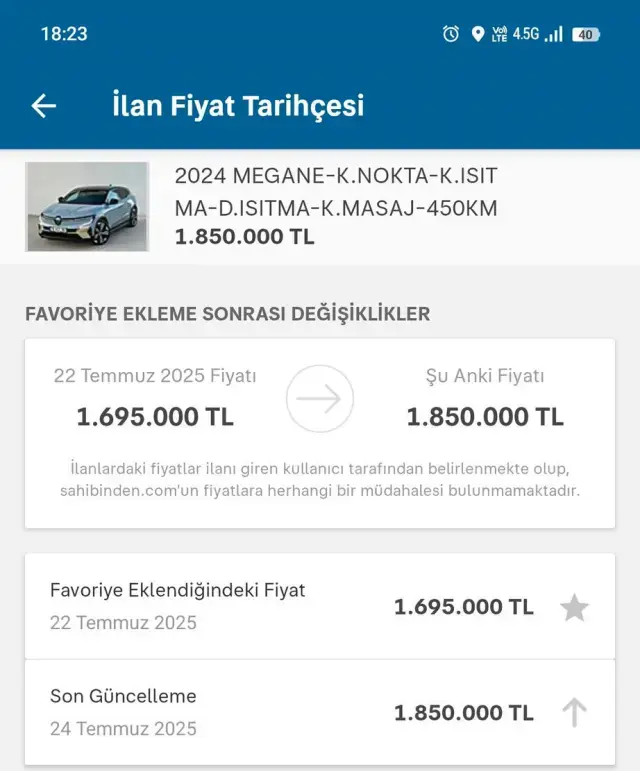
Task: Click the price increase up-arrow icon
Action: 574,713
